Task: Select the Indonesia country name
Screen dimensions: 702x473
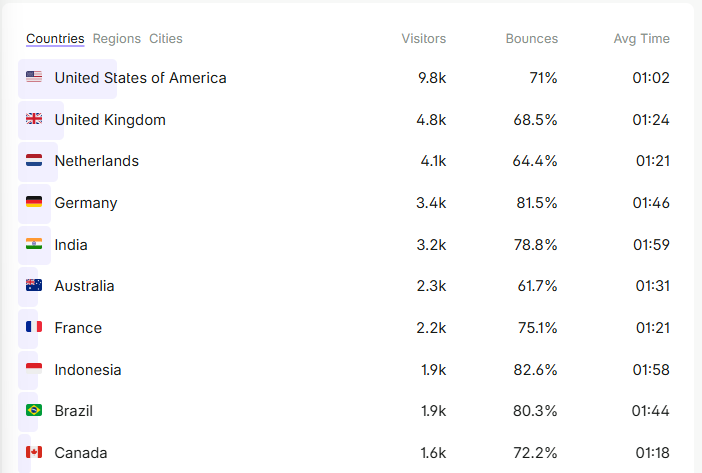Action: (88, 370)
